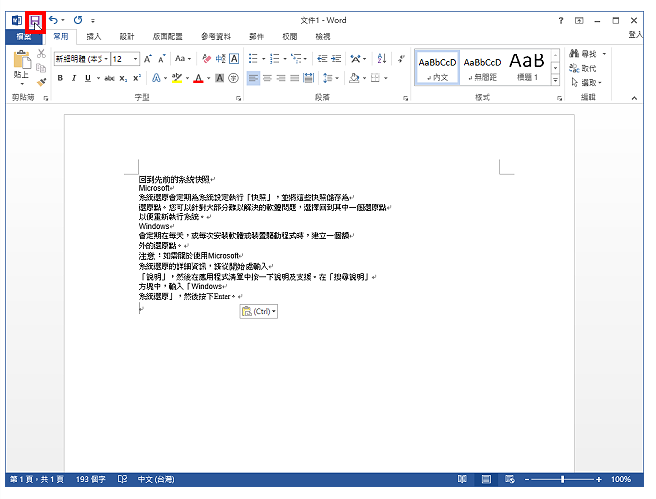The height and width of the screenshot is (499, 656).
Task: Undo the last action
Action: (53, 20)
